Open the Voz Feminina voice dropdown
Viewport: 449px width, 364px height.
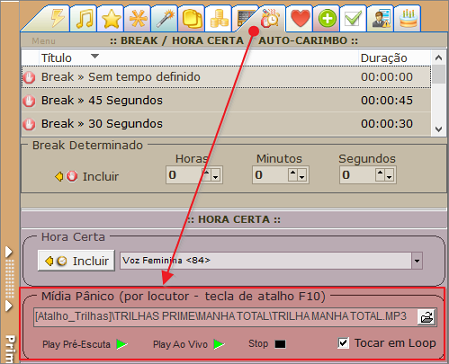coord(417,261)
